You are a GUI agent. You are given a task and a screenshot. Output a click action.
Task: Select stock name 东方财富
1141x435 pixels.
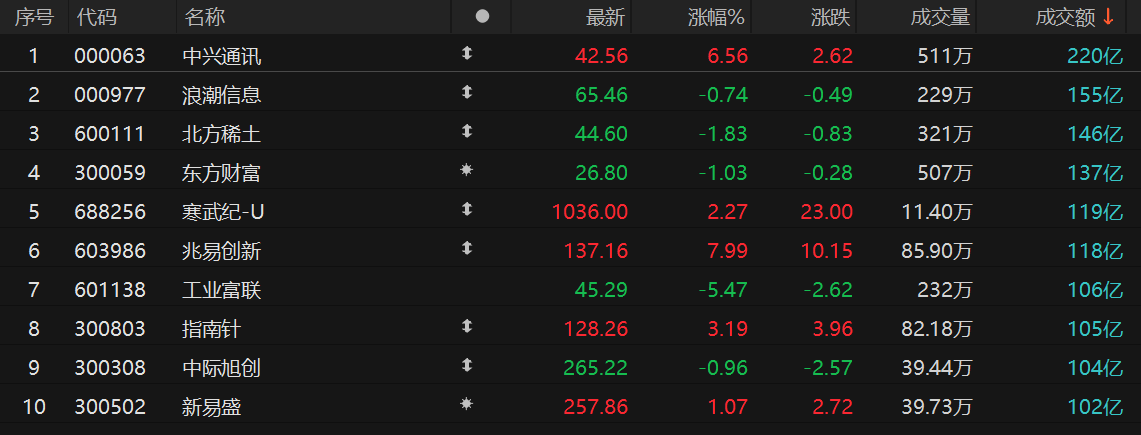point(222,173)
